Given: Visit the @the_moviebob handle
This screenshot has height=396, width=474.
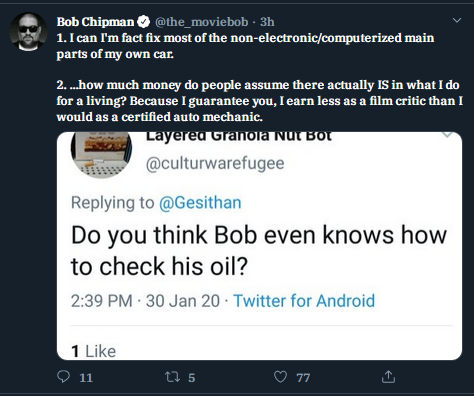Looking at the screenshot, I should click(202, 22).
